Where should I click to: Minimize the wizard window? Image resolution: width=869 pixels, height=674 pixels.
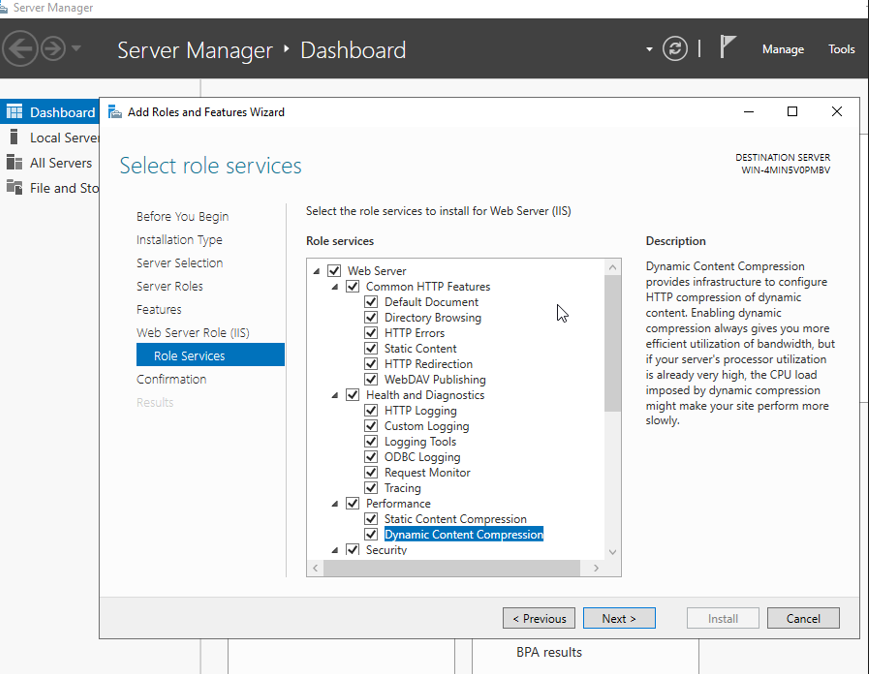tap(749, 111)
